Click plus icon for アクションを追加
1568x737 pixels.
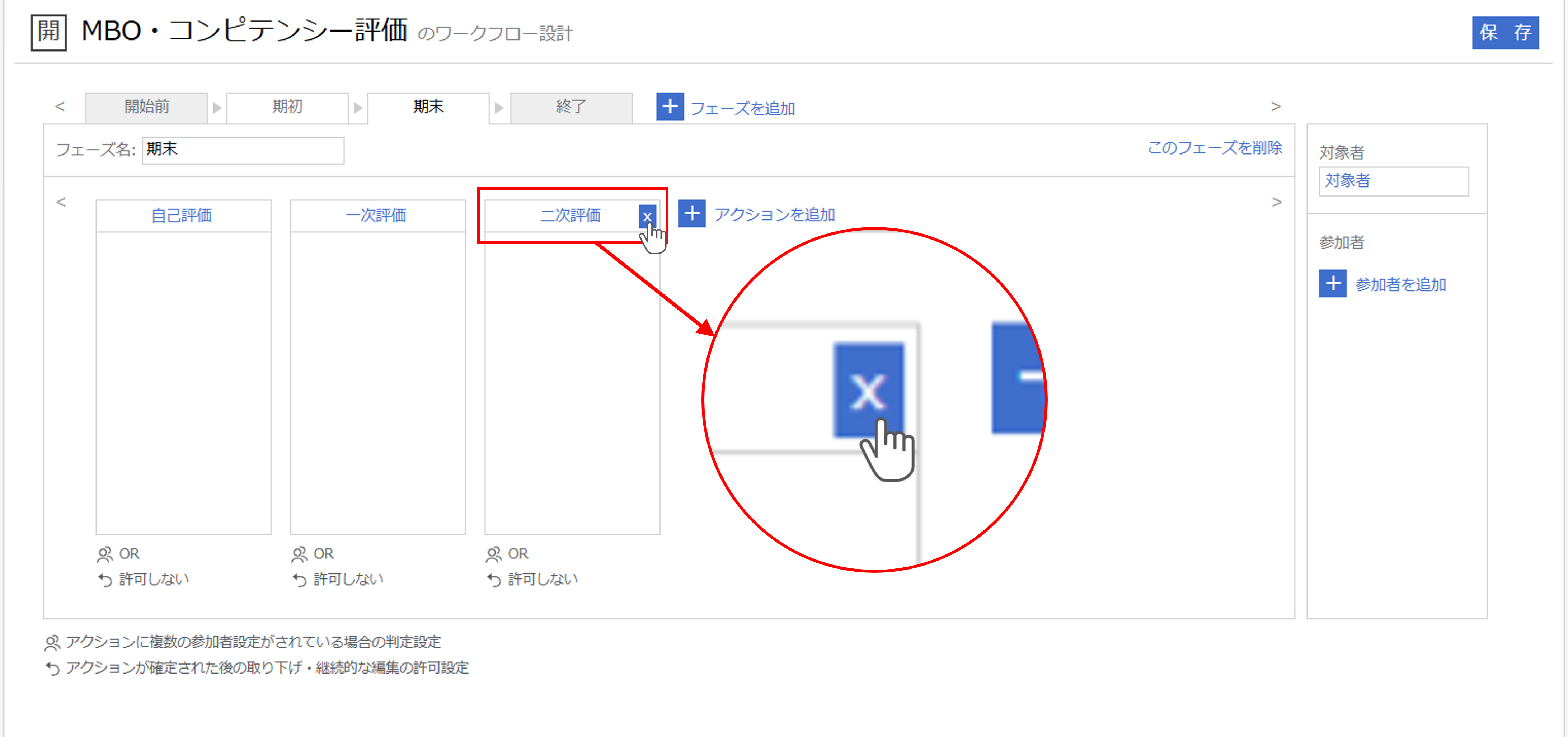(x=691, y=214)
